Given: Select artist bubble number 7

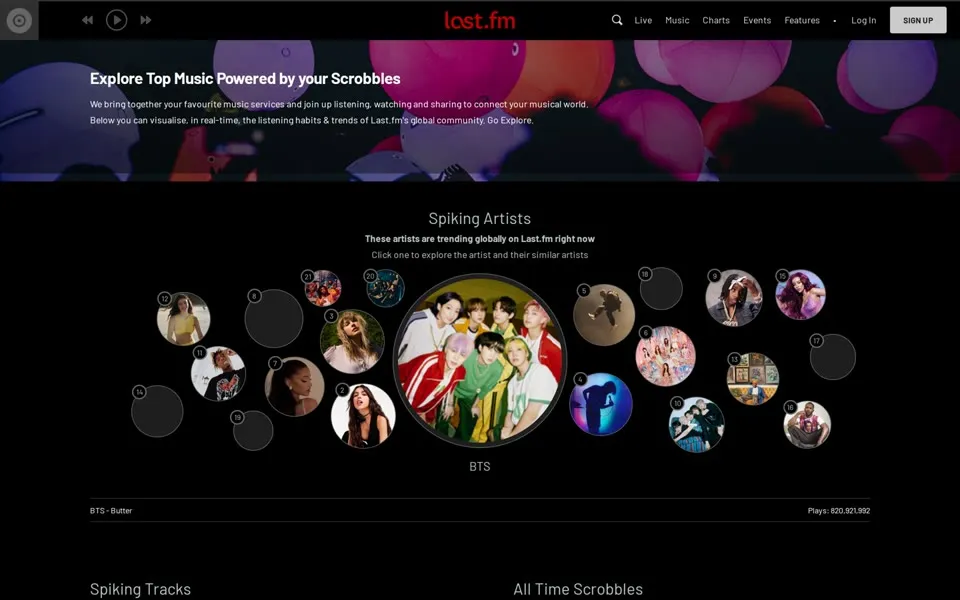Looking at the screenshot, I should point(294,386).
